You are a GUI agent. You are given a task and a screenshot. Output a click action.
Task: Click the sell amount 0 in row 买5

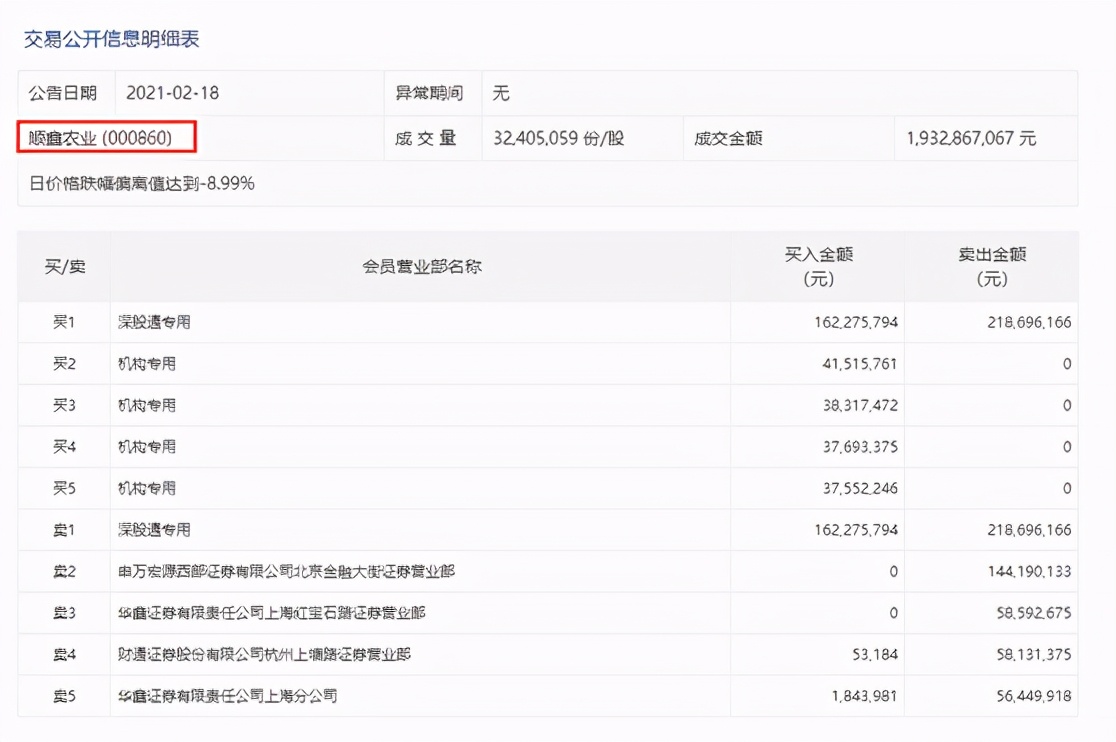pos(1067,488)
